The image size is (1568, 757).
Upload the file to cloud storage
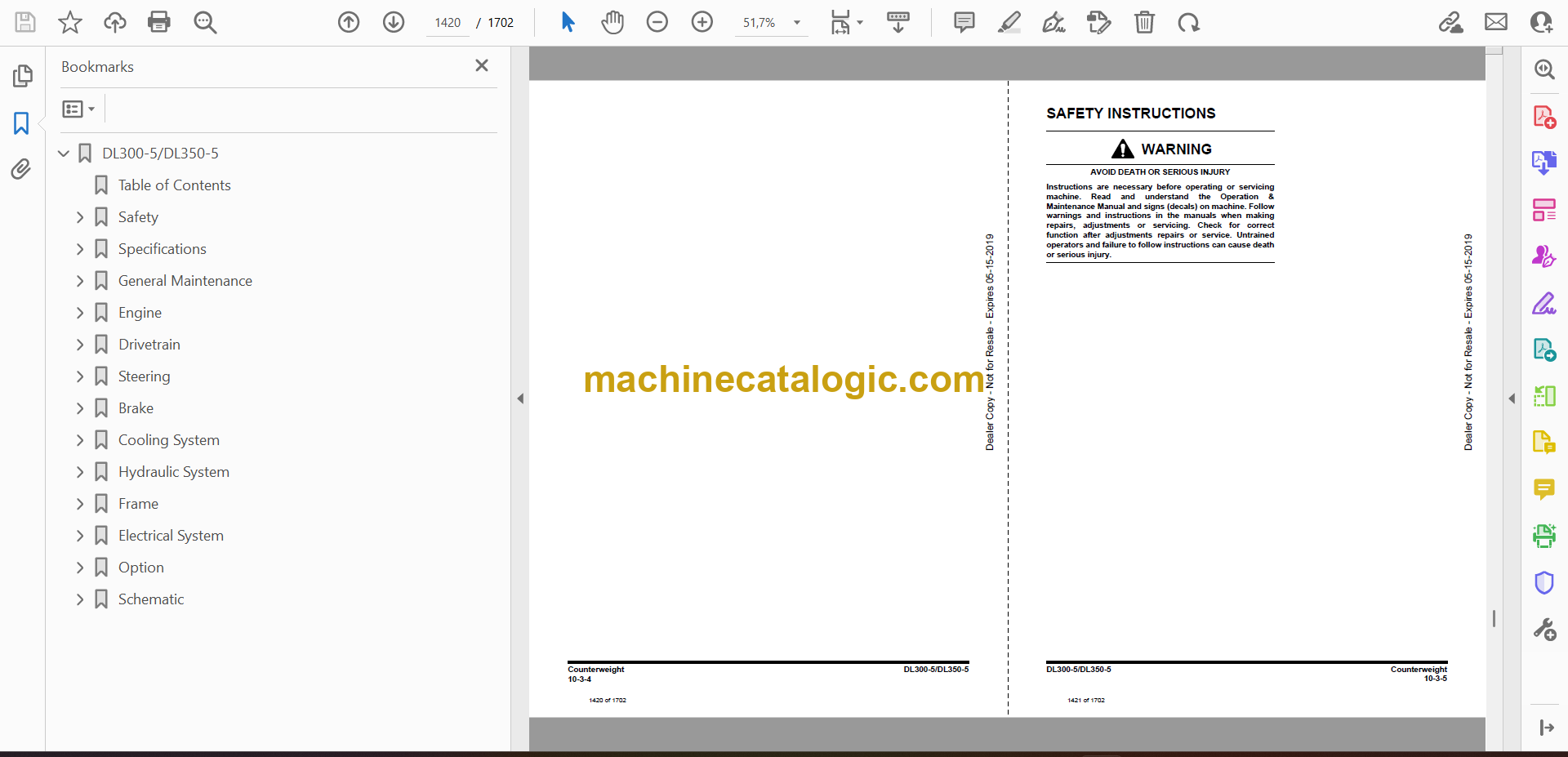coord(114,22)
